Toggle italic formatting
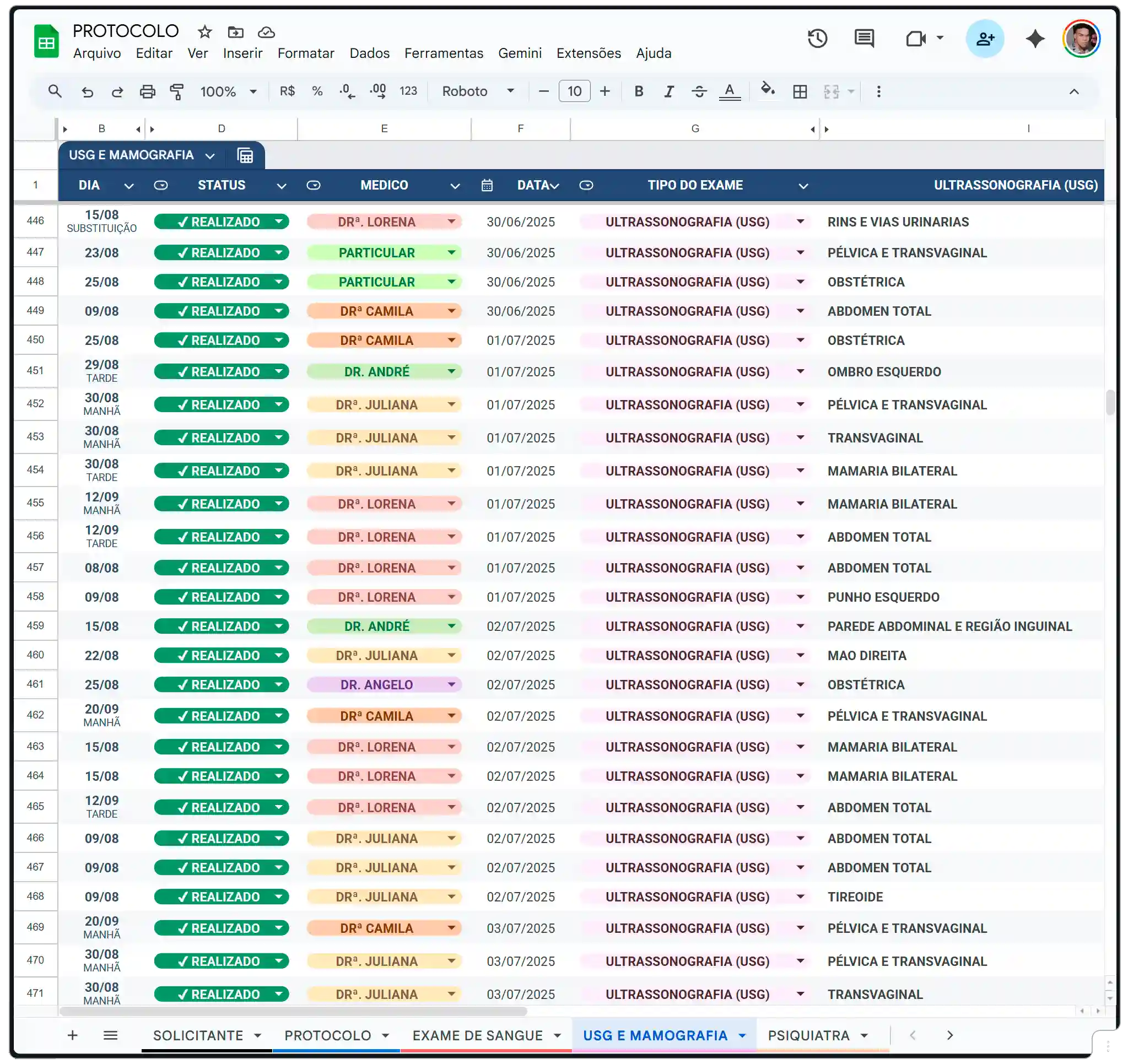1128x1064 pixels. 668,91
